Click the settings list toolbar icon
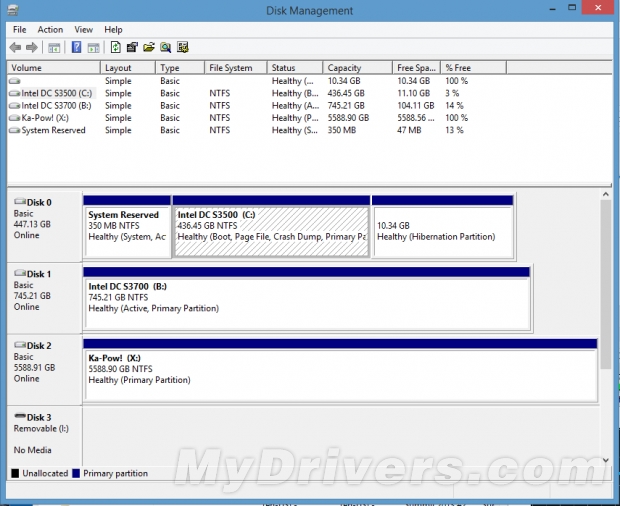The width and height of the screenshot is (620, 506). [x=183, y=47]
